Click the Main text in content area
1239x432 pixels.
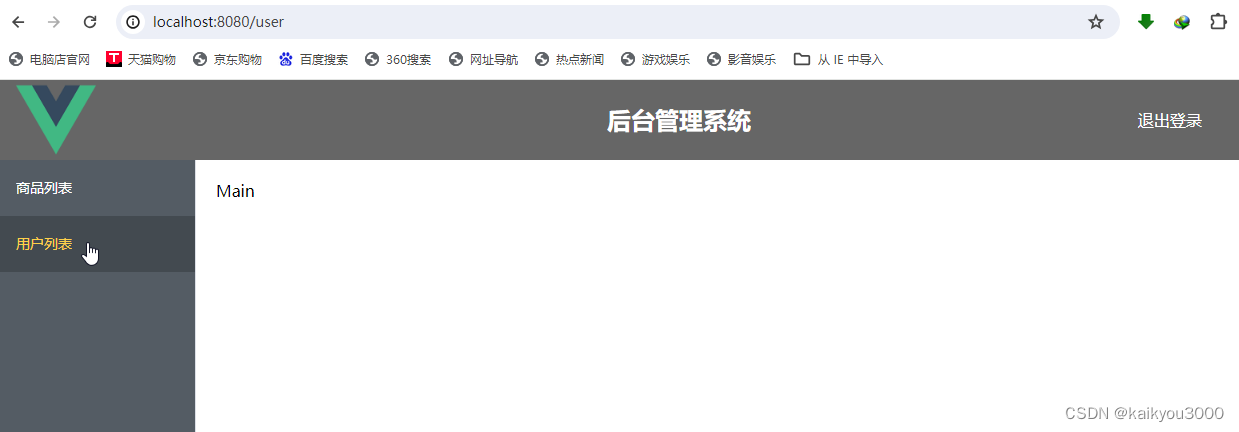[235, 191]
